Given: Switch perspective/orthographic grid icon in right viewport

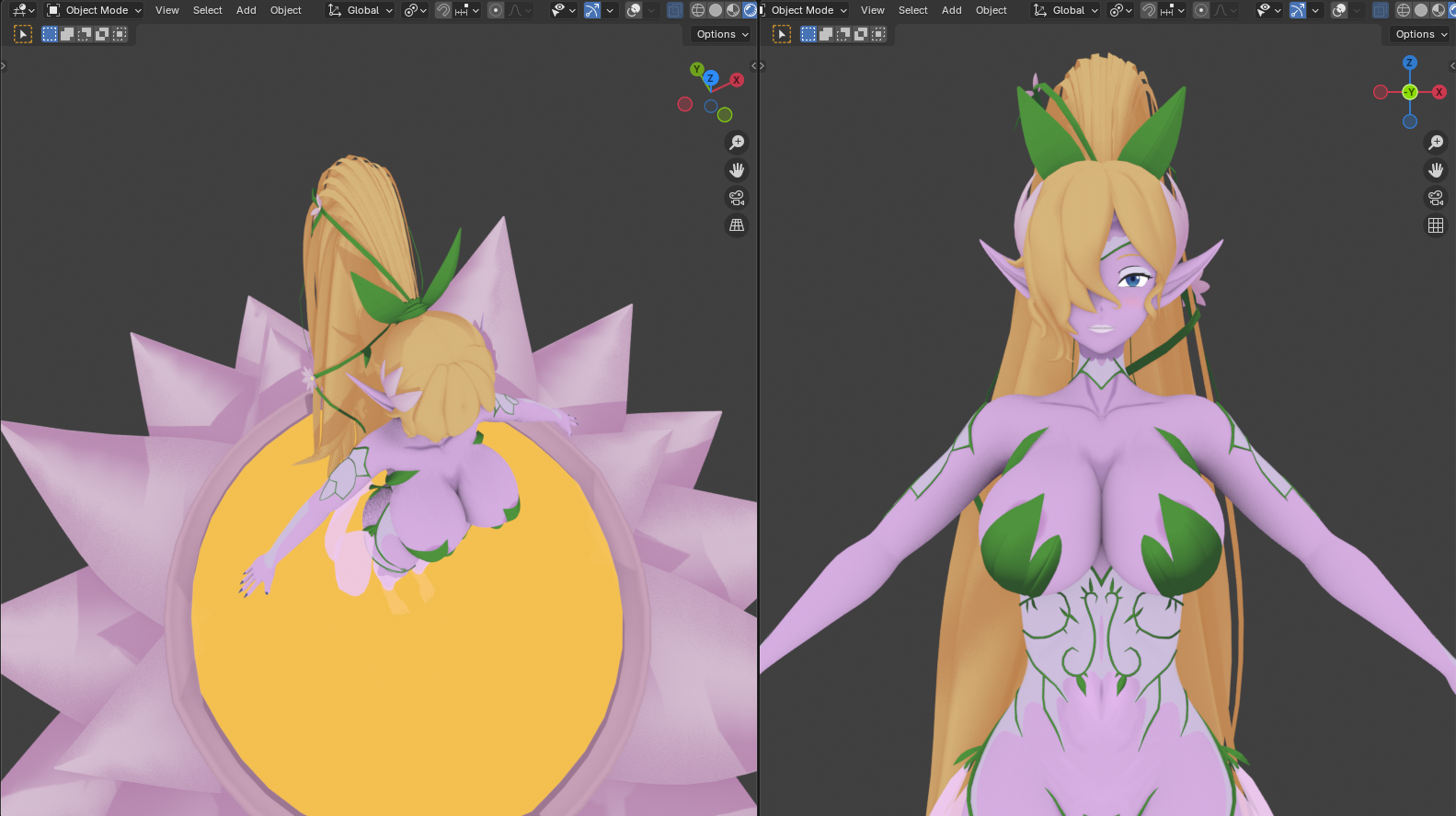Looking at the screenshot, I should (x=1436, y=225).
